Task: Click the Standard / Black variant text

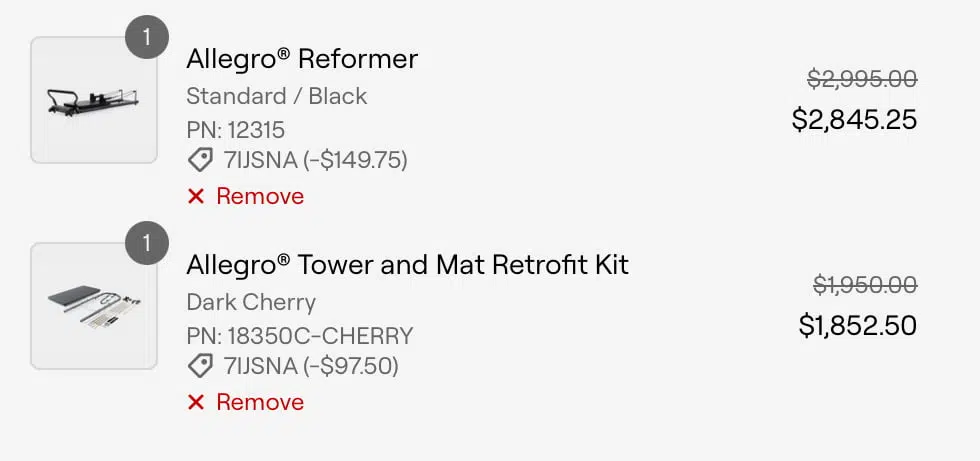Action: 277,96
